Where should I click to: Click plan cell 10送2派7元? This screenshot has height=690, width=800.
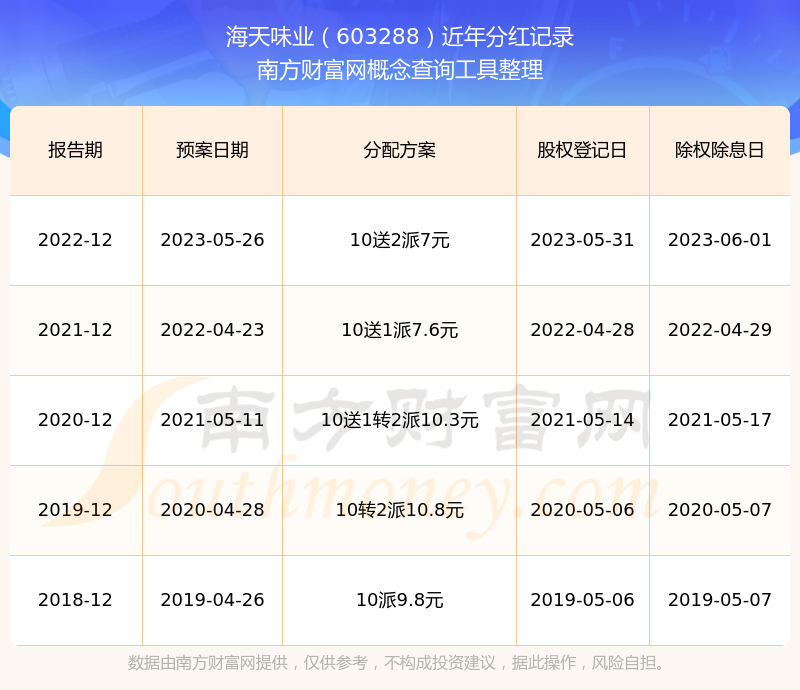399,240
